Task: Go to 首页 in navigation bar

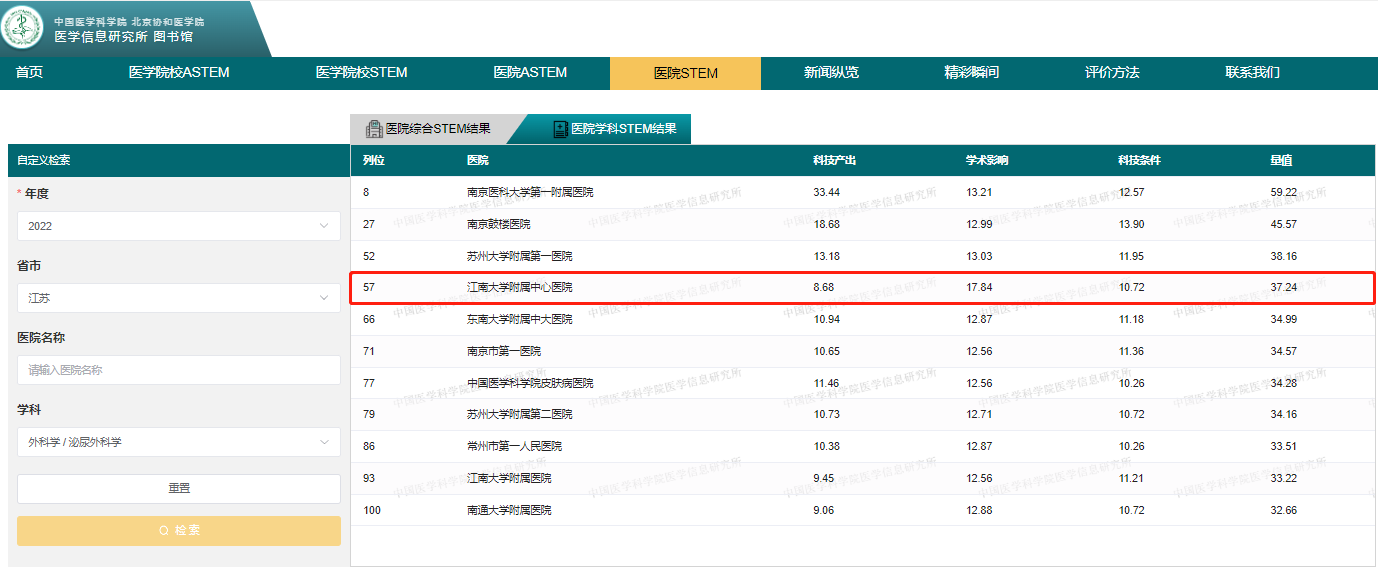Action: pos(30,73)
